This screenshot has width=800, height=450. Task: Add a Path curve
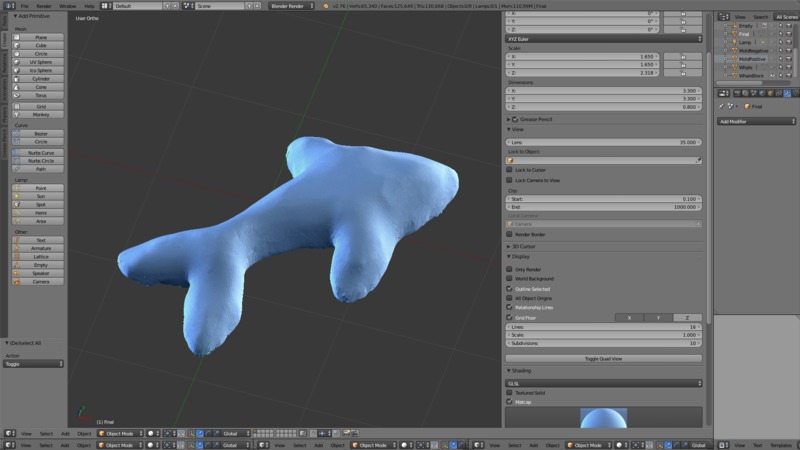click(x=38, y=169)
